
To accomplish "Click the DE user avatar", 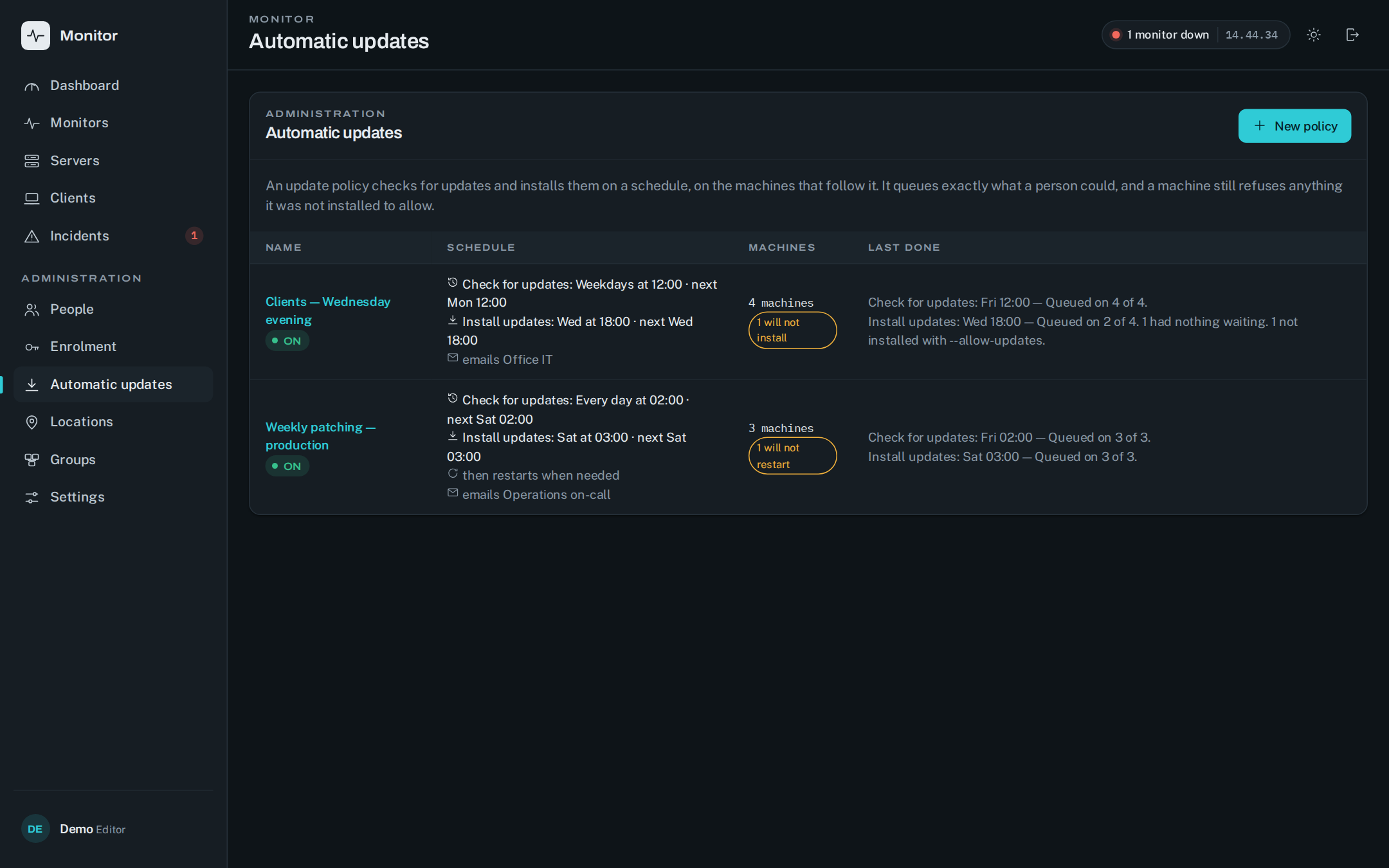I will click(x=35, y=829).
